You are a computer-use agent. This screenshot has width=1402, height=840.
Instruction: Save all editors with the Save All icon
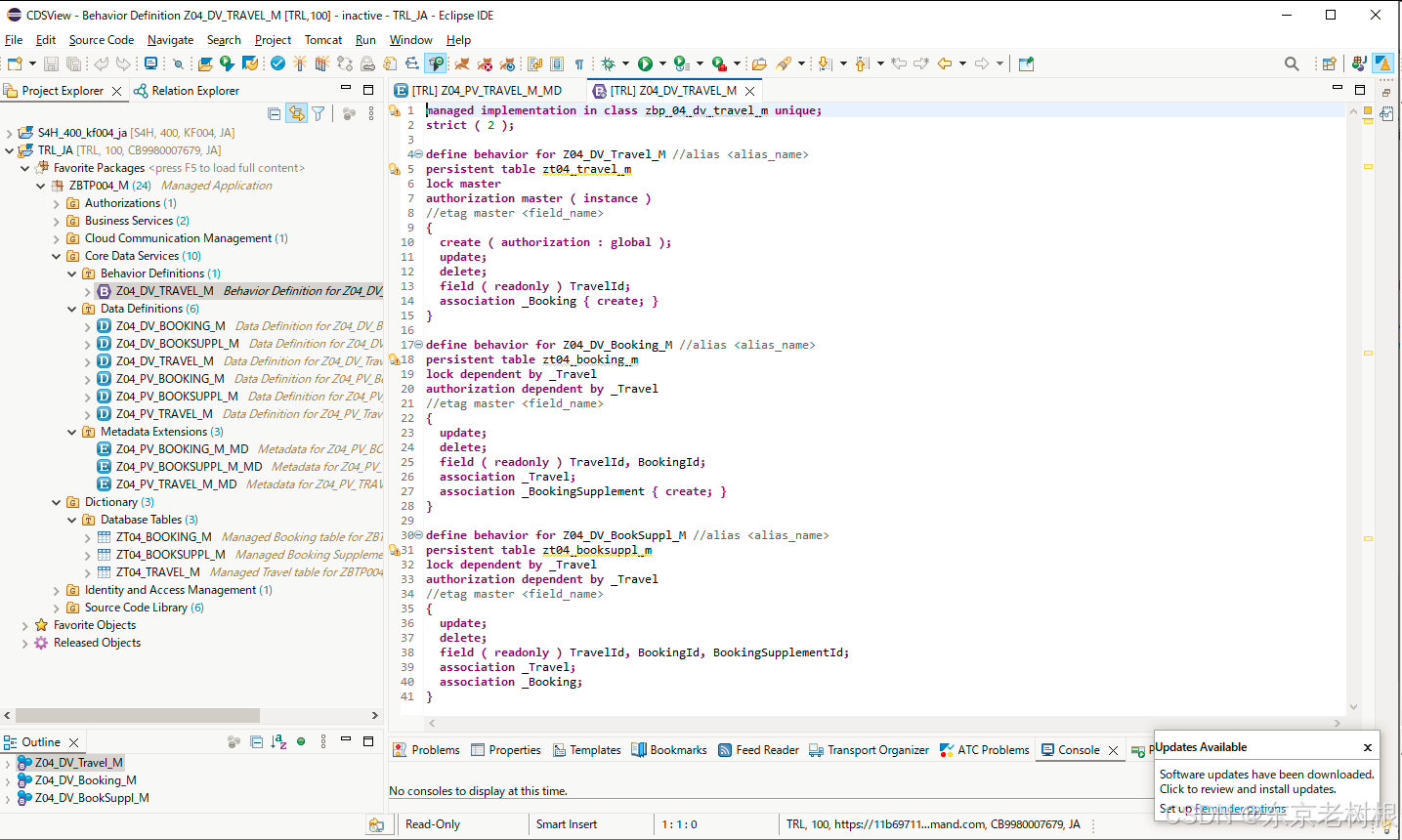click(x=74, y=63)
